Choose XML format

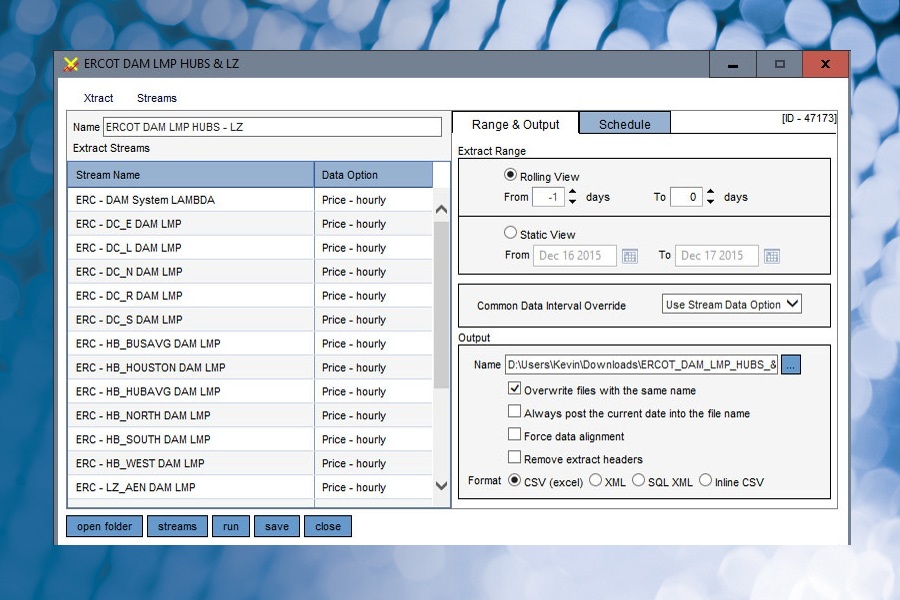596,480
